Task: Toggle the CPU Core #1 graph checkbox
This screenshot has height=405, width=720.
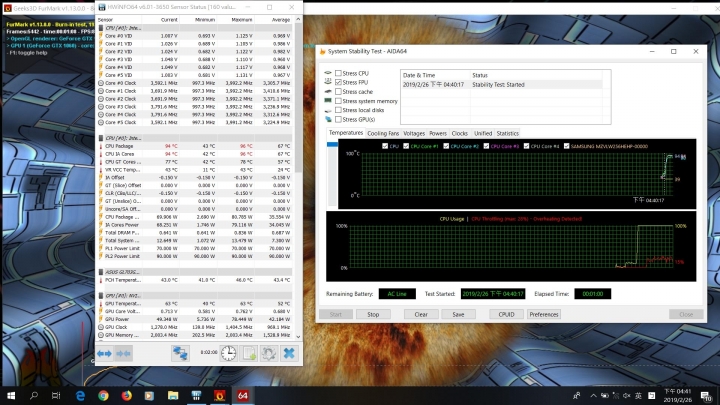Action: 406,146
